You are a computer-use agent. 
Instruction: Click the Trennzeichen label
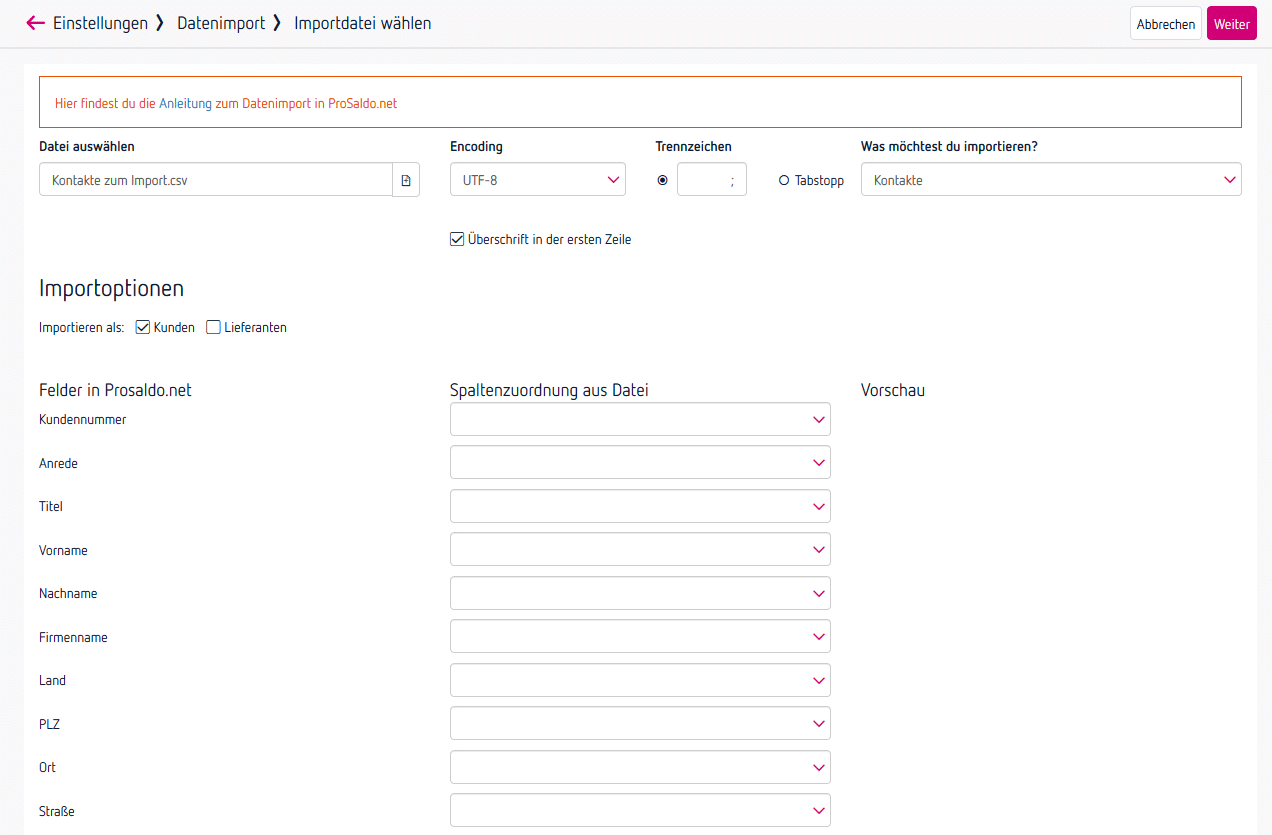point(693,146)
